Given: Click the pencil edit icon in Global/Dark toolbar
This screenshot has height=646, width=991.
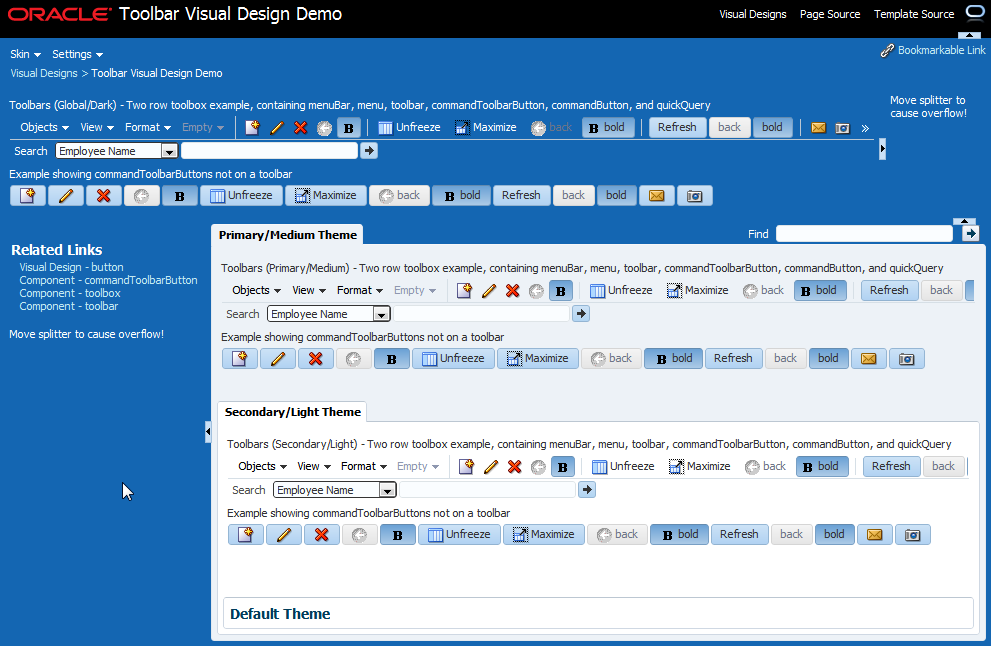Looking at the screenshot, I should pos(276,128).
